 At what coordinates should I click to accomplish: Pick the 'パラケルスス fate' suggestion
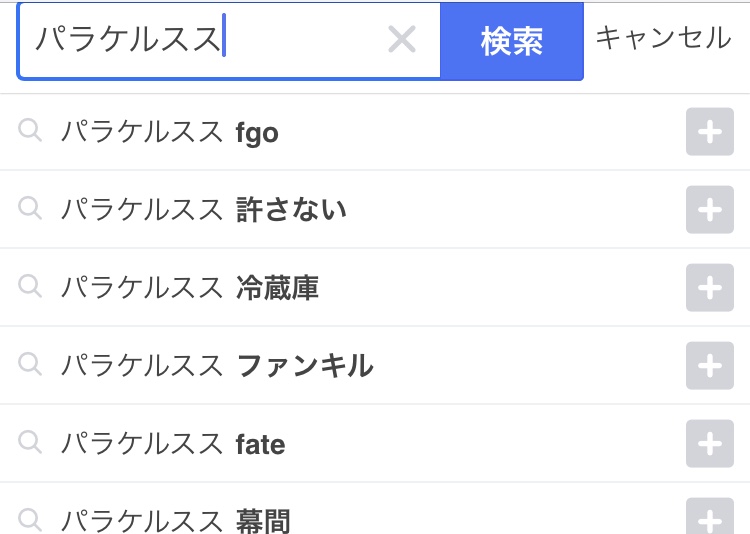(x=173, y=444)
